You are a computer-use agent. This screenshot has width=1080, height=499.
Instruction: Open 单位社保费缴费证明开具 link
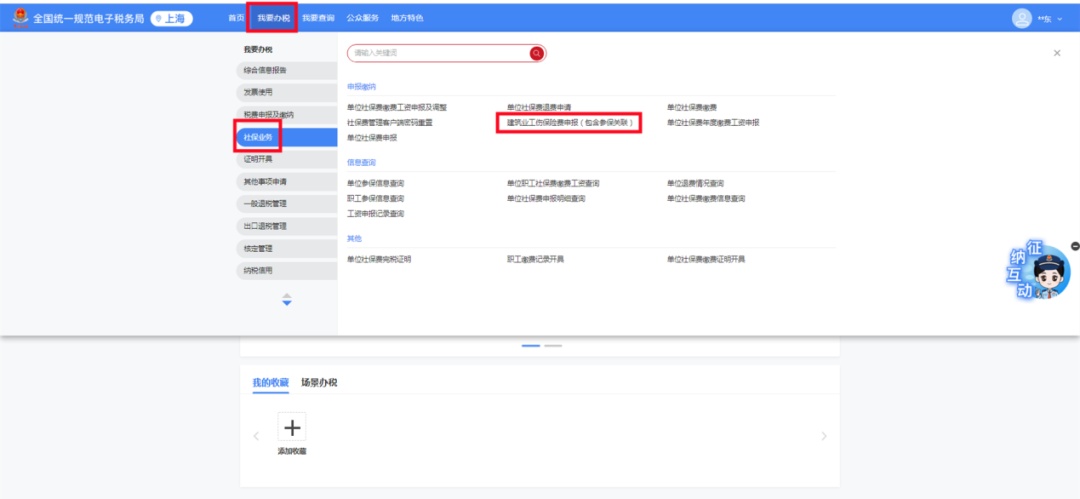pos(706,259)
